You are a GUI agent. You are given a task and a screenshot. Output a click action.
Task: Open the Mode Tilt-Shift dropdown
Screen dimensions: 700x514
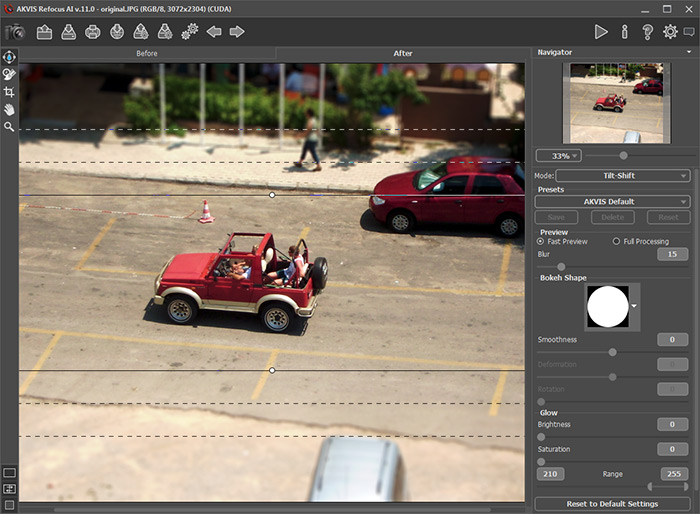[623, 176]
